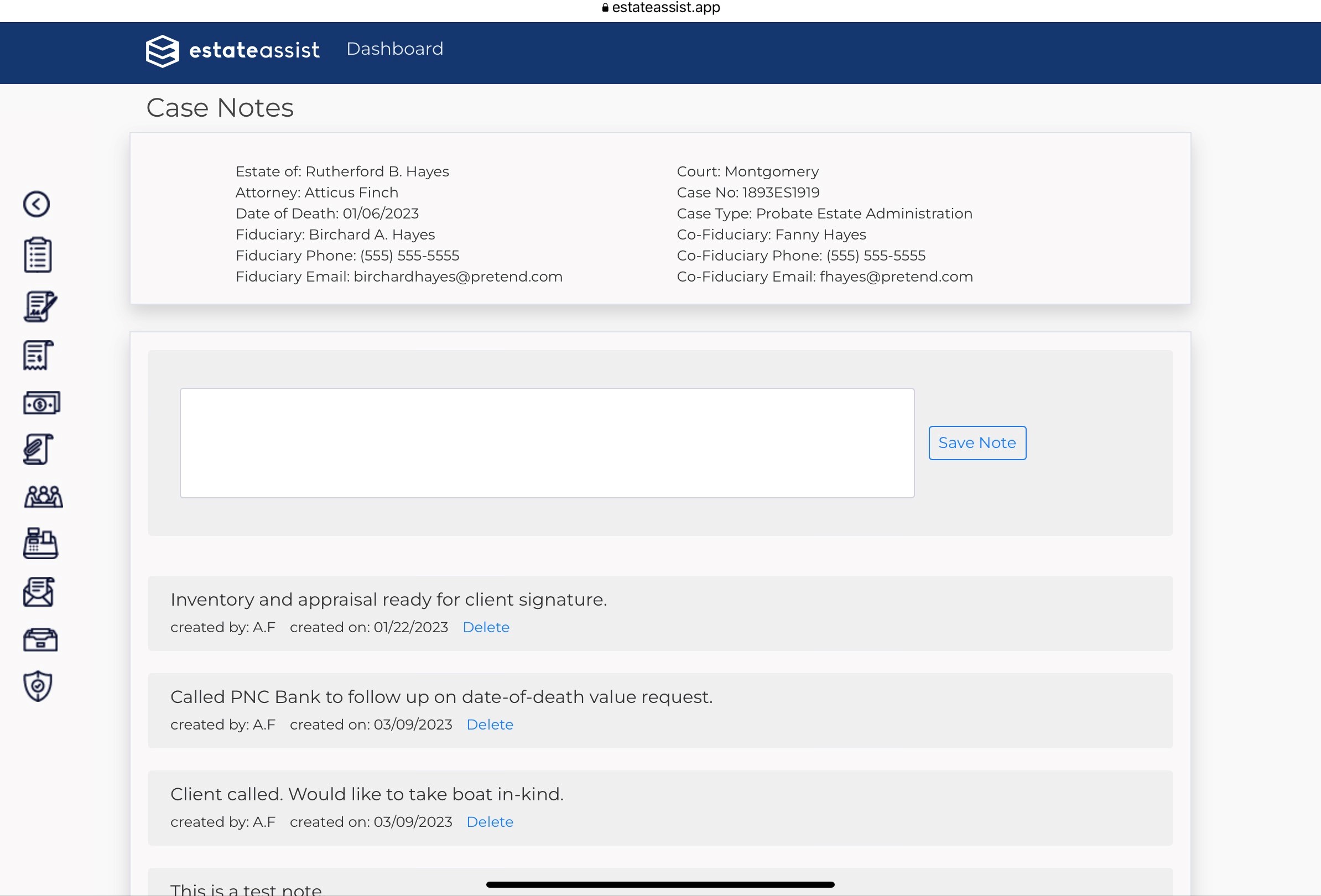Viewport: 1321px width, 896px height.
Task: Delete the Client called boat in-kind note
Action: (x=490, y=821)
